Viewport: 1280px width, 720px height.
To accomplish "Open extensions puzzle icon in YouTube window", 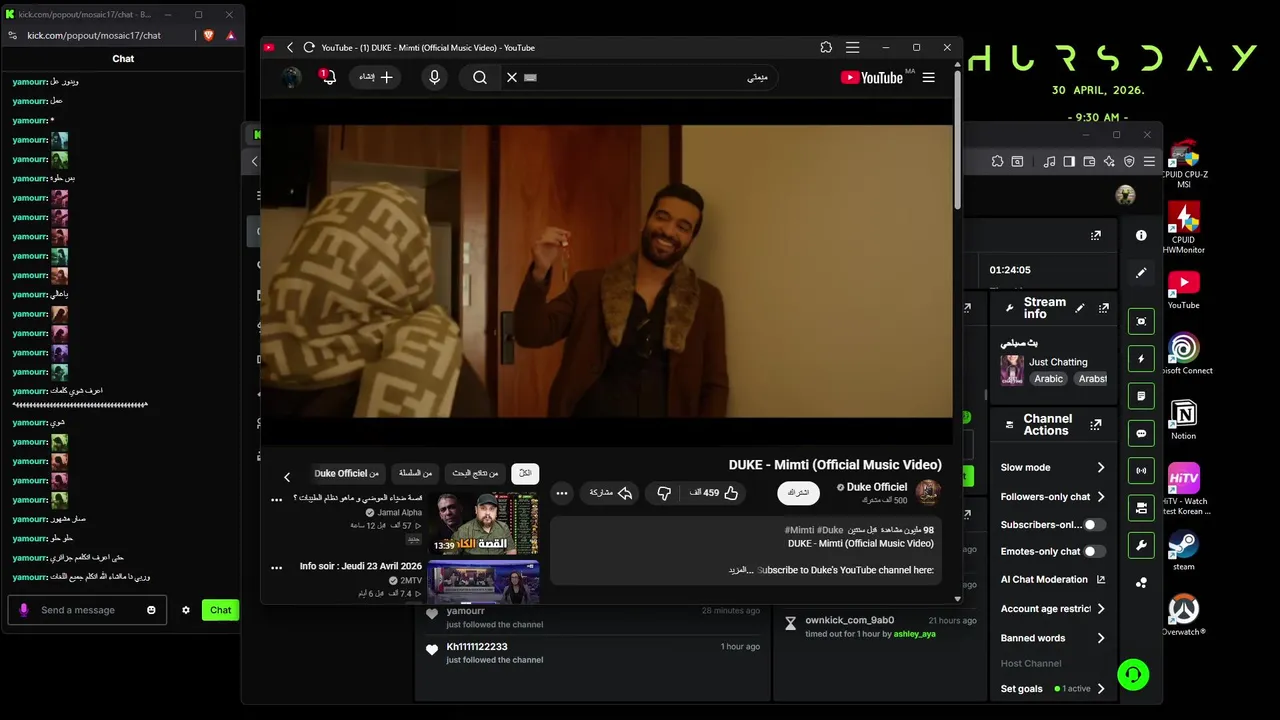I will (x=826, y=47).
